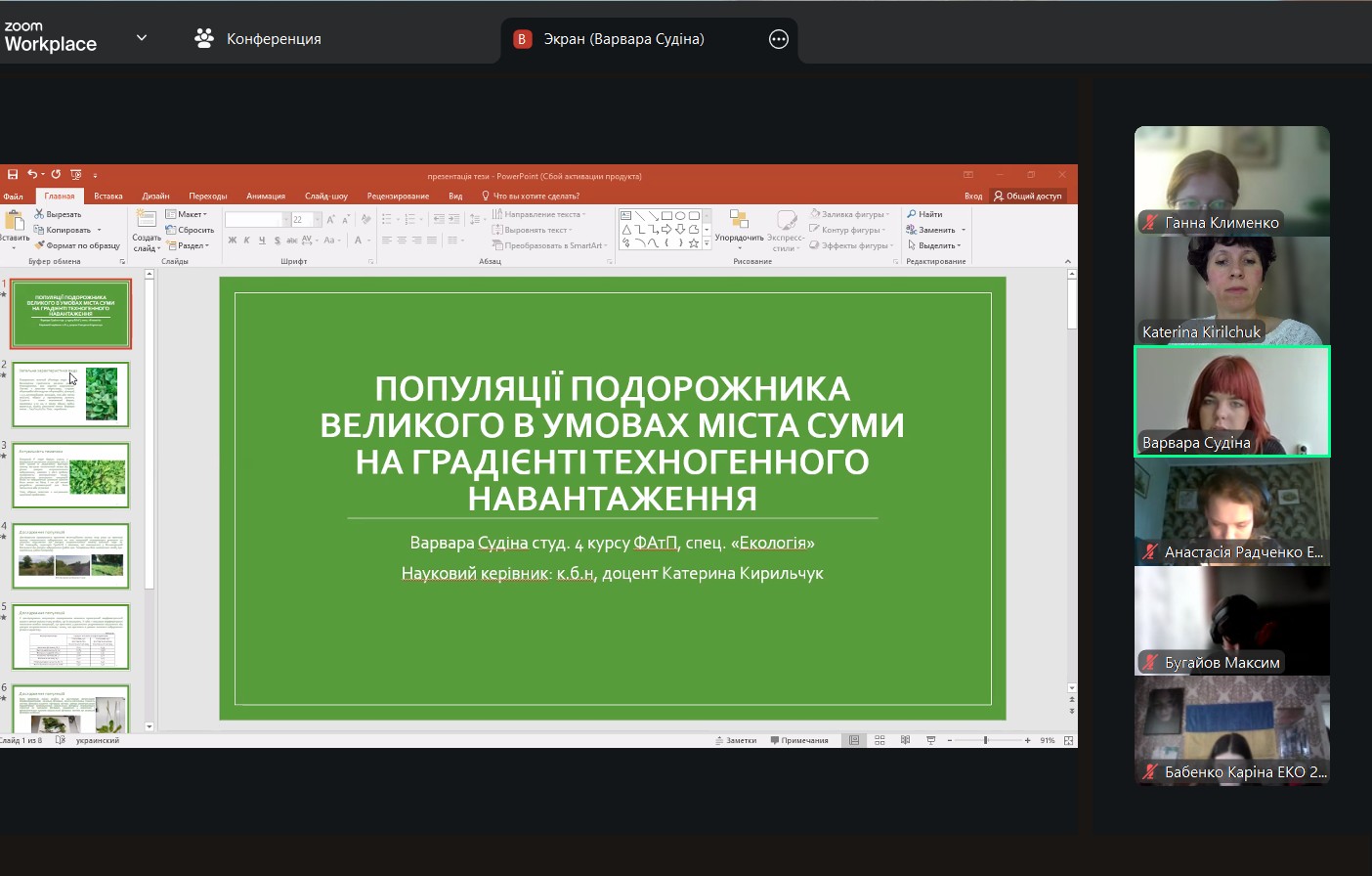Toggle normal view button in status bar
The image size is (1372, 876).
point(854,740)
